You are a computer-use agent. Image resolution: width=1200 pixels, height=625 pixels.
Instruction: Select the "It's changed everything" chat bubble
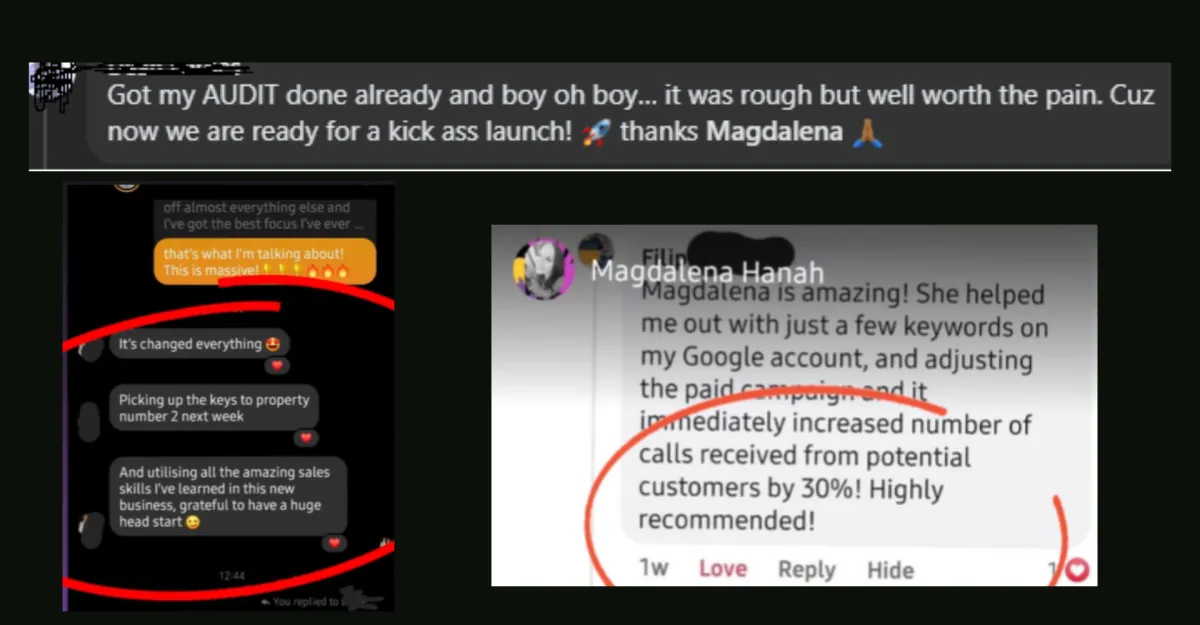pos(200,344)
